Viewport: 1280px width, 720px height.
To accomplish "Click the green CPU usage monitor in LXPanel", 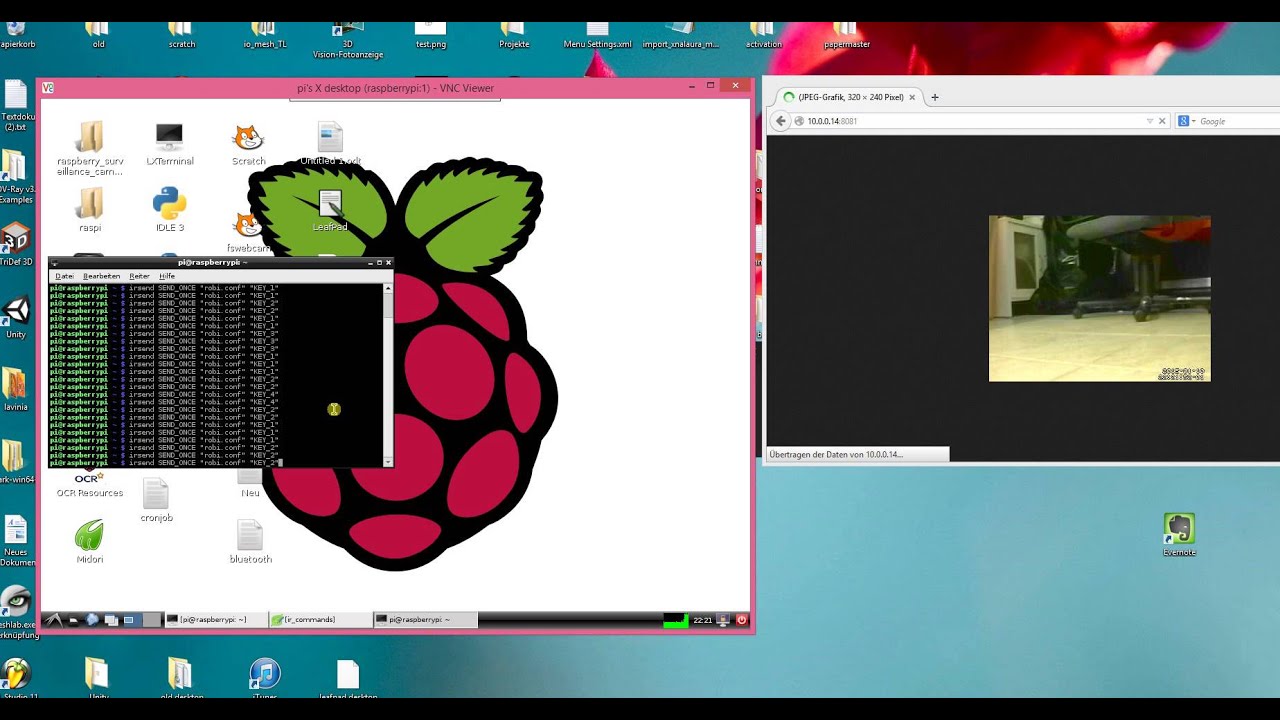I will pyautogui.click(x=676, y=620).
